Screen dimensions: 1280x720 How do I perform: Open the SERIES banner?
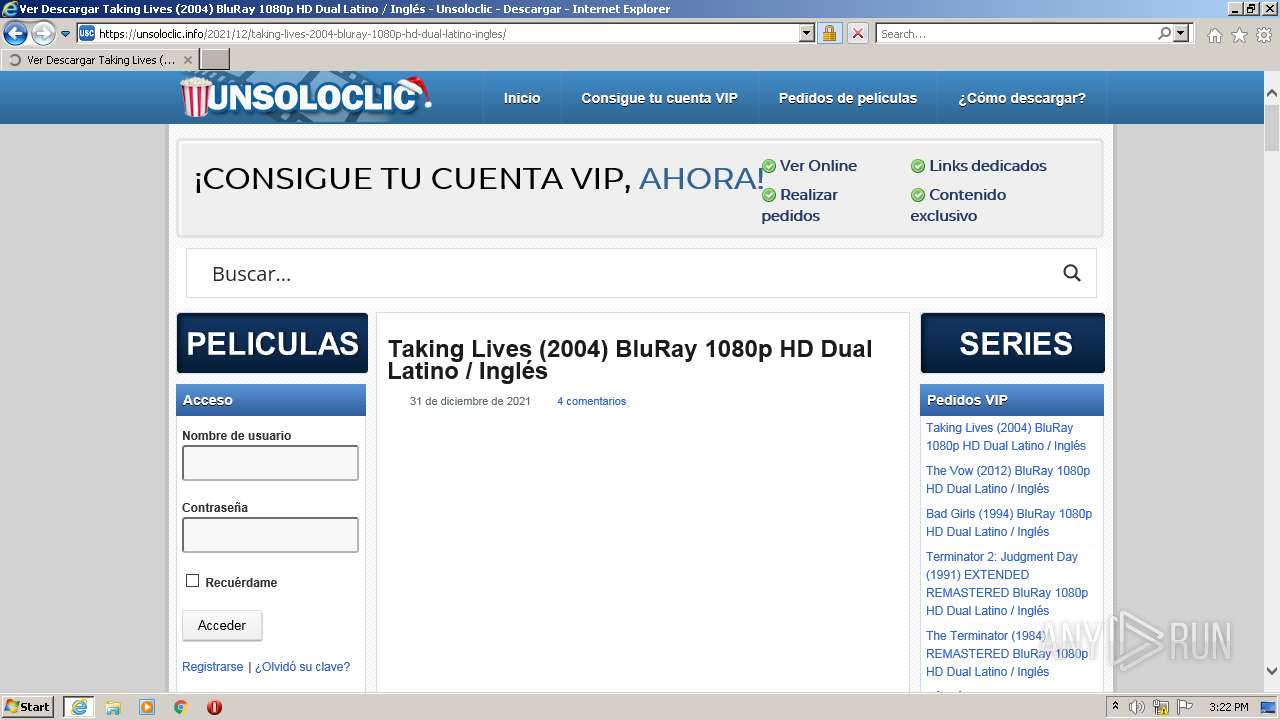tap(1013, 343)
